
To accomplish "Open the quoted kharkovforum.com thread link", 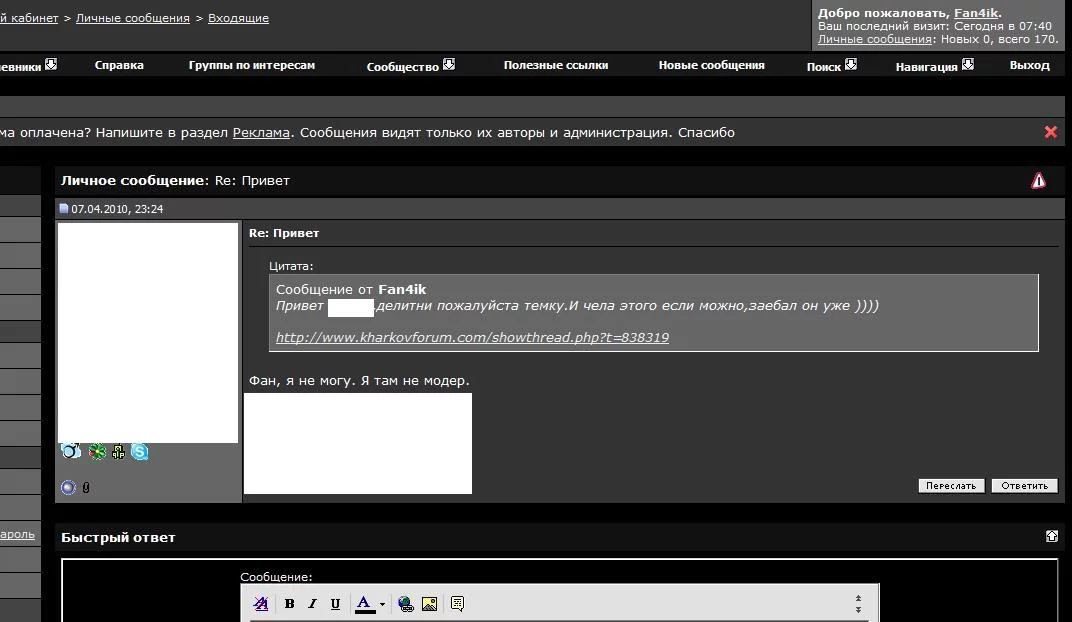I will (x=472, y=338).
